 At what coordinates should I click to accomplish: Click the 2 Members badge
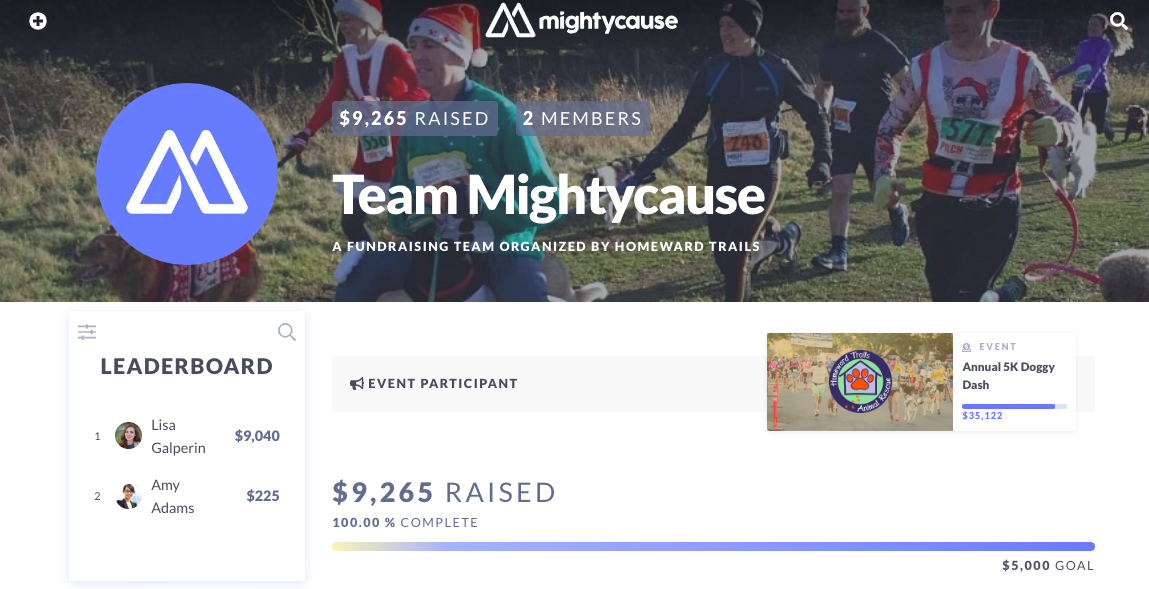point(583,119)
